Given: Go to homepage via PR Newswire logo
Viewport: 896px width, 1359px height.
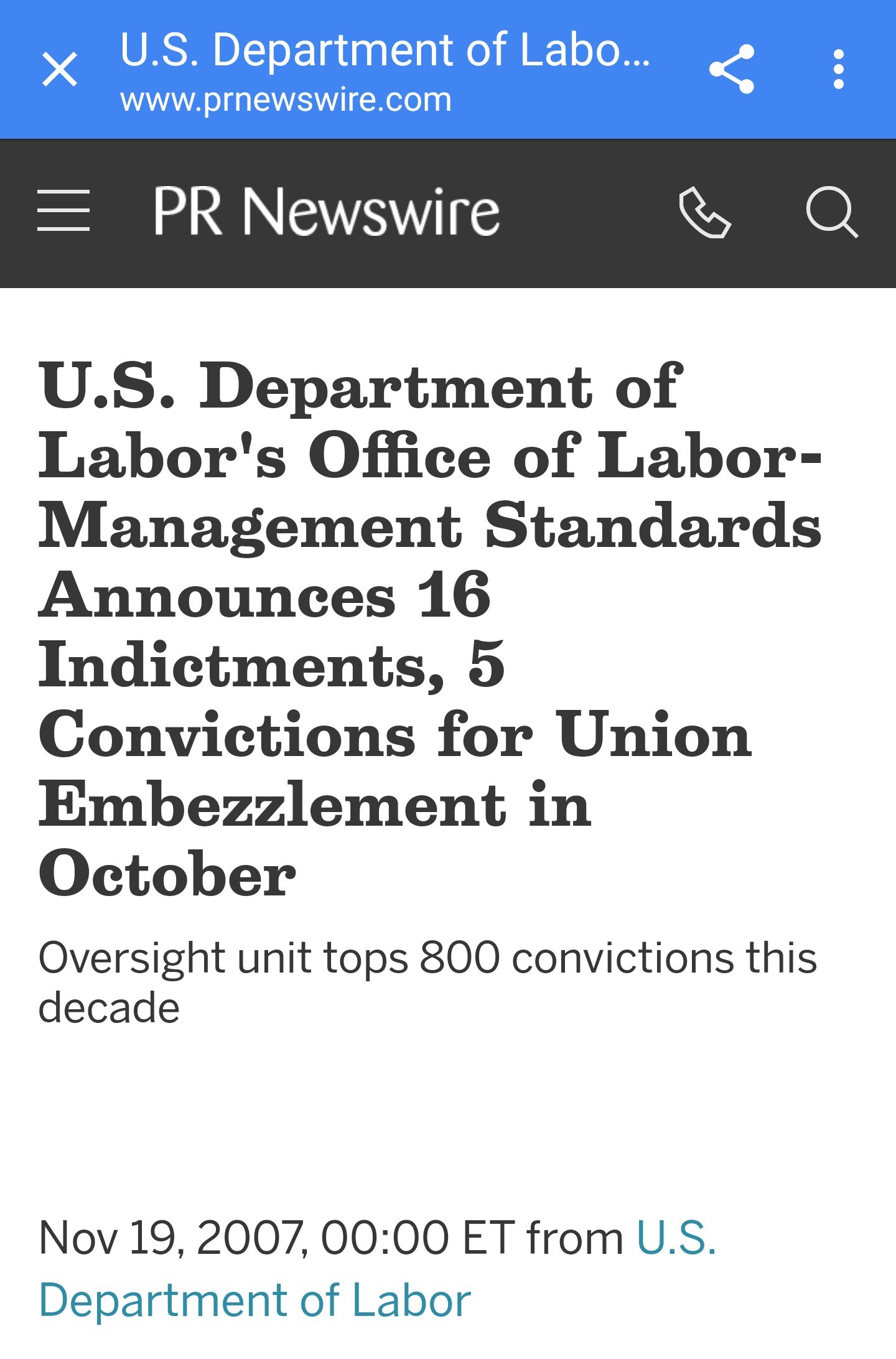Looking at the screenshot, I should coord(327,211).
